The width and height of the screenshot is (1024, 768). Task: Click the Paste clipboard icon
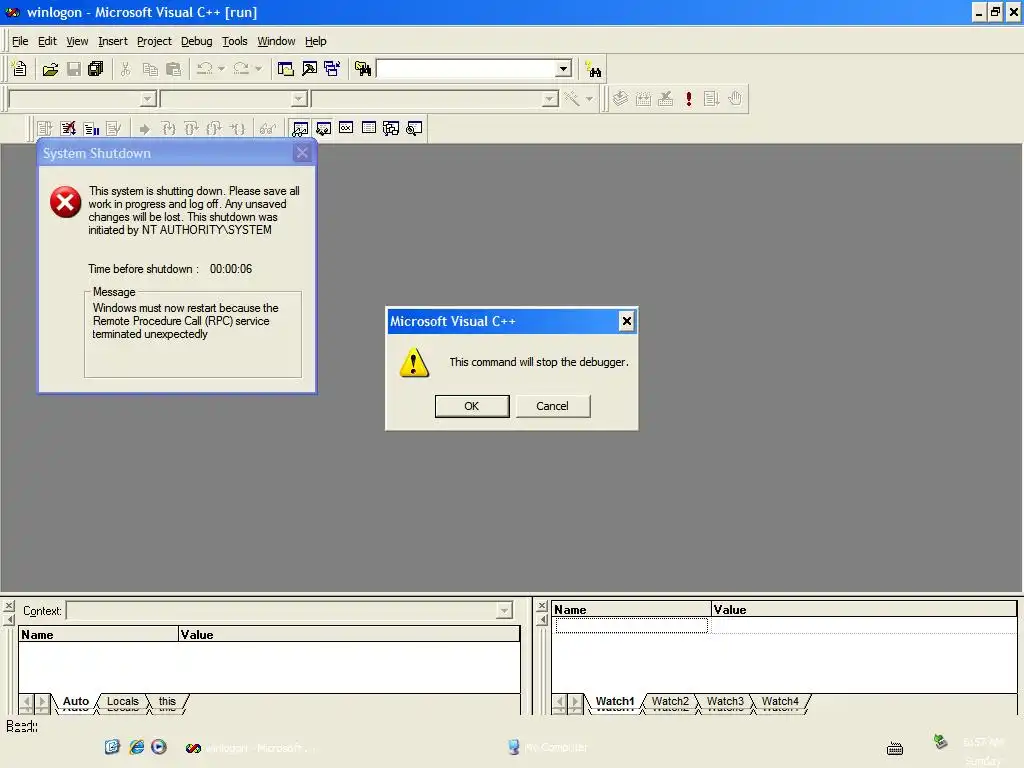173,69
